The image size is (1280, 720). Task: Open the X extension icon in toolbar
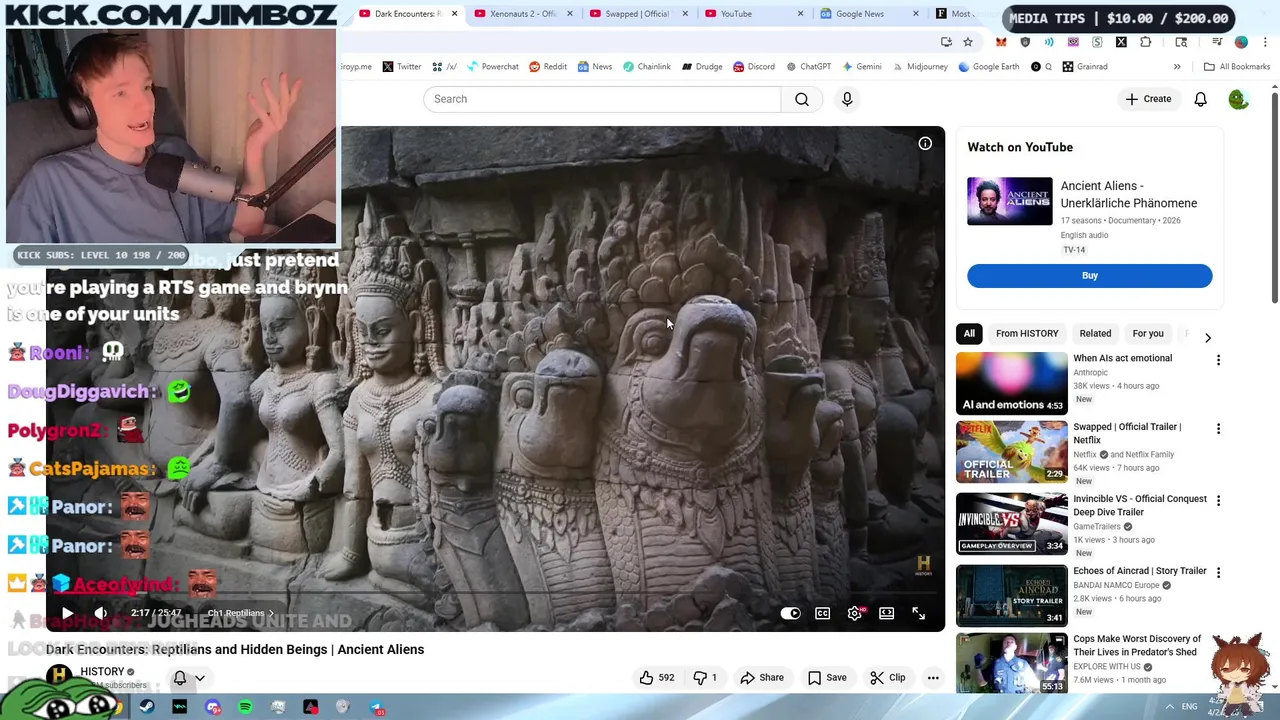[1121, 42]
